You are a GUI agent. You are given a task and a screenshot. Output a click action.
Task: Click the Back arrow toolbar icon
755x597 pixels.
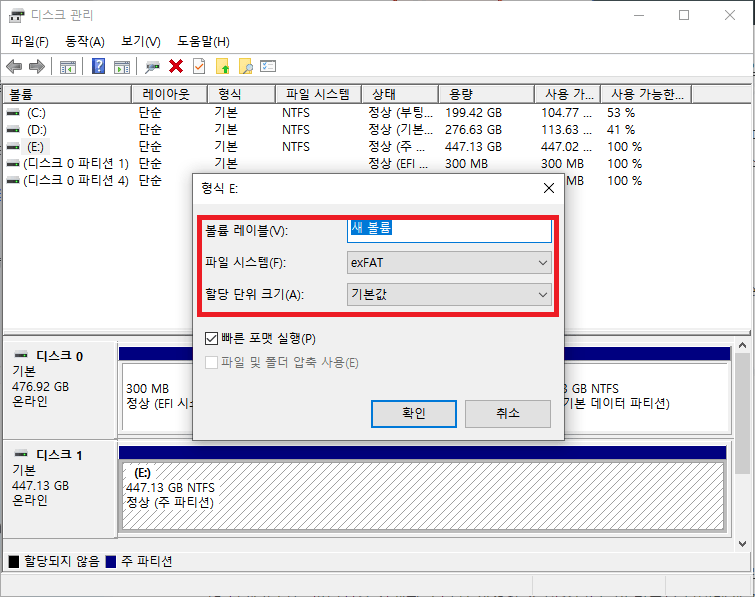click(14, 66)
